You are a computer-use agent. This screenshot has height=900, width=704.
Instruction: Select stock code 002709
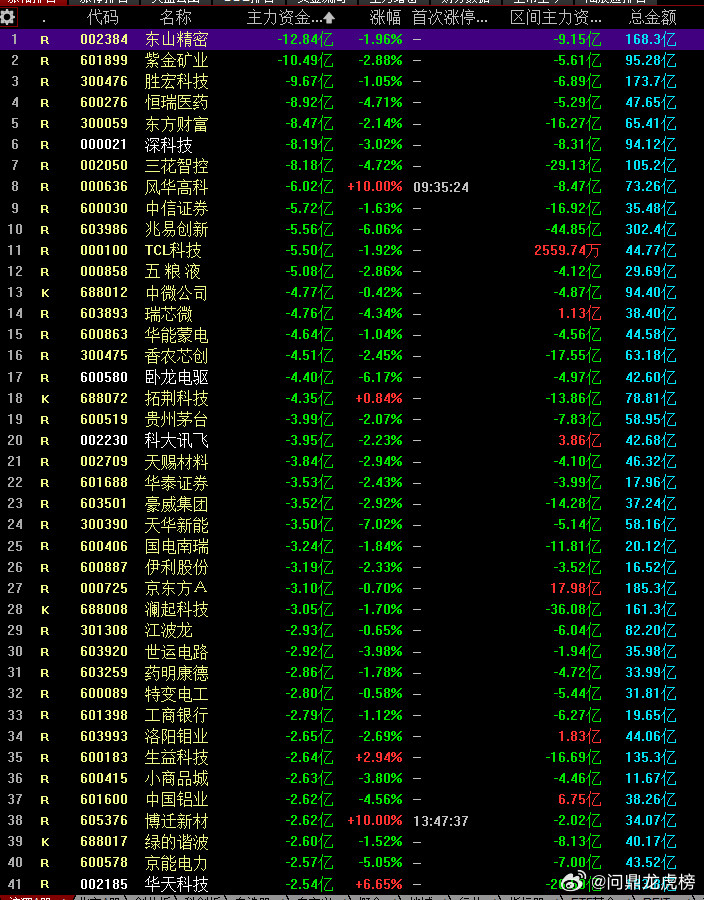tap(104, 461)
